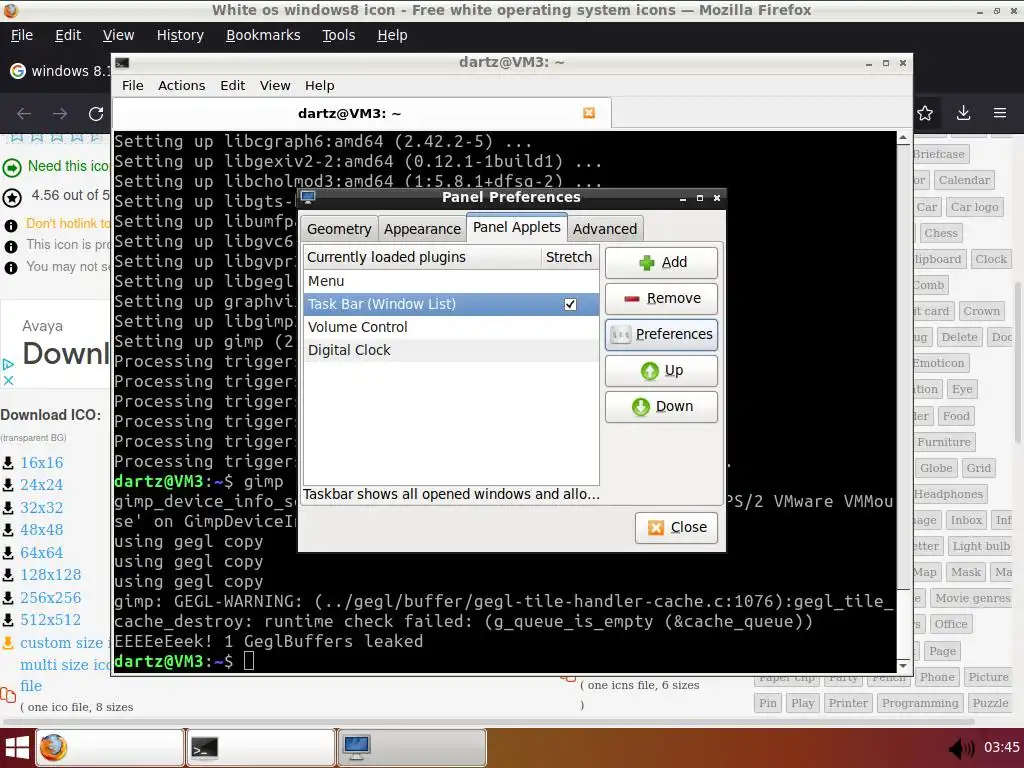
Task: Download the 256x256 ICO size
Action: 50,598
